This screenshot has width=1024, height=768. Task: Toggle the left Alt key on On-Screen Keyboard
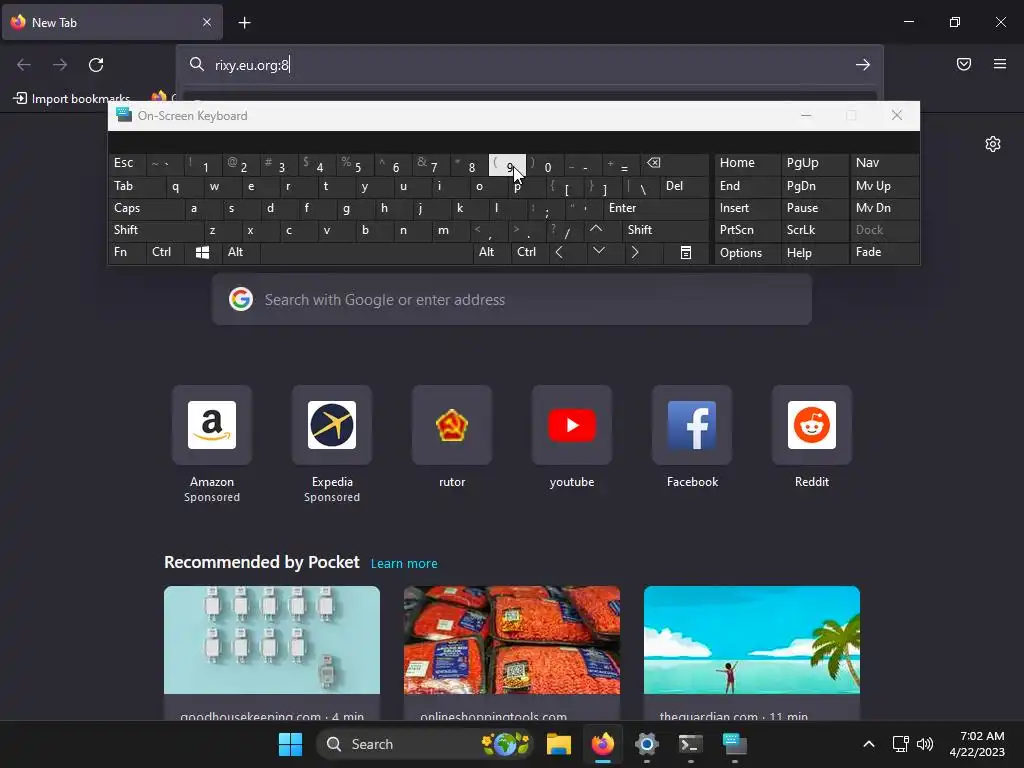point(240,253)
